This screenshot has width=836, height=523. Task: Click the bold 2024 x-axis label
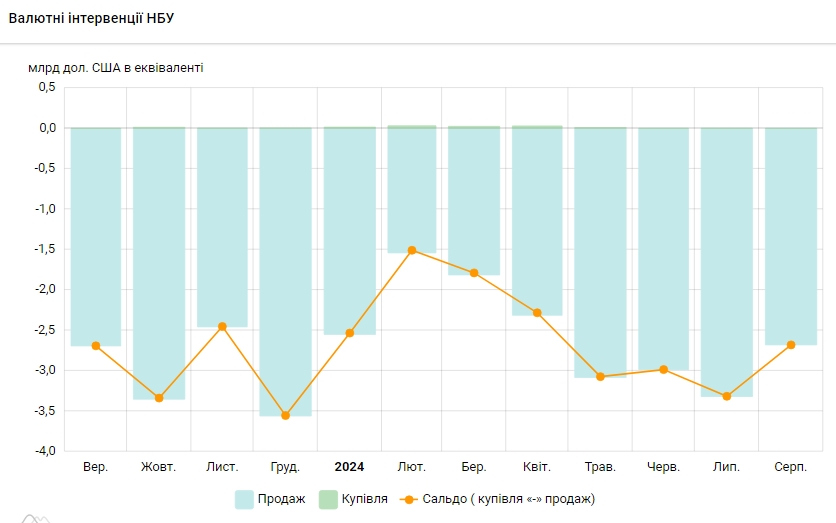tap(349, 467)
